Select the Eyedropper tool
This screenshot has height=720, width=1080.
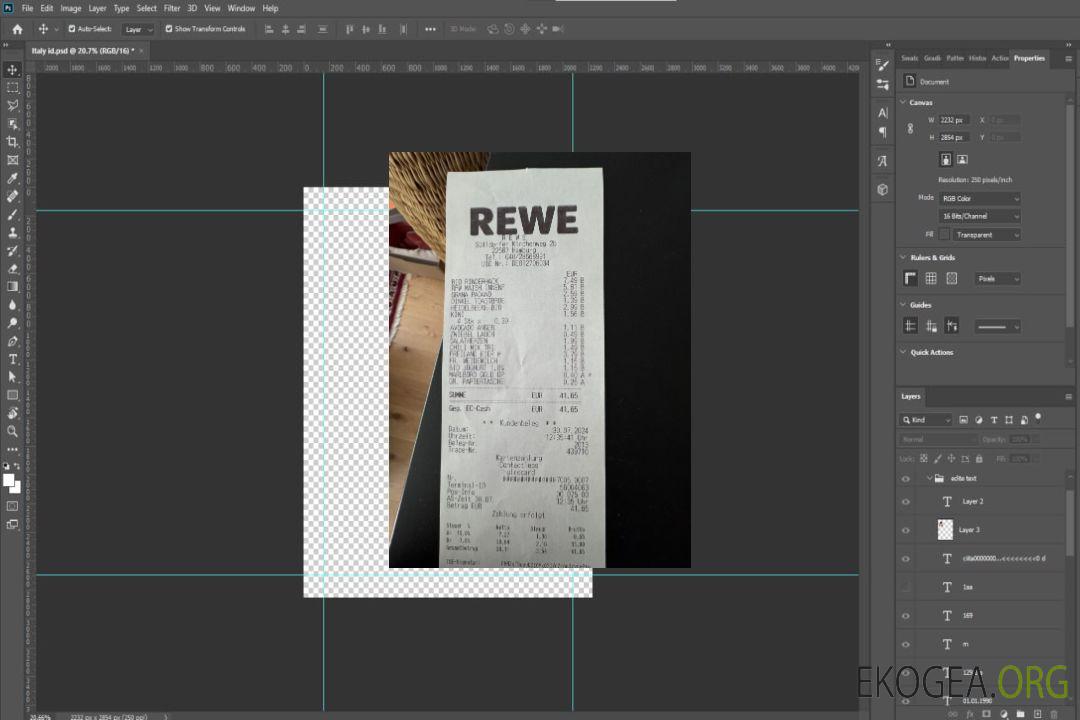click(12, 178)
